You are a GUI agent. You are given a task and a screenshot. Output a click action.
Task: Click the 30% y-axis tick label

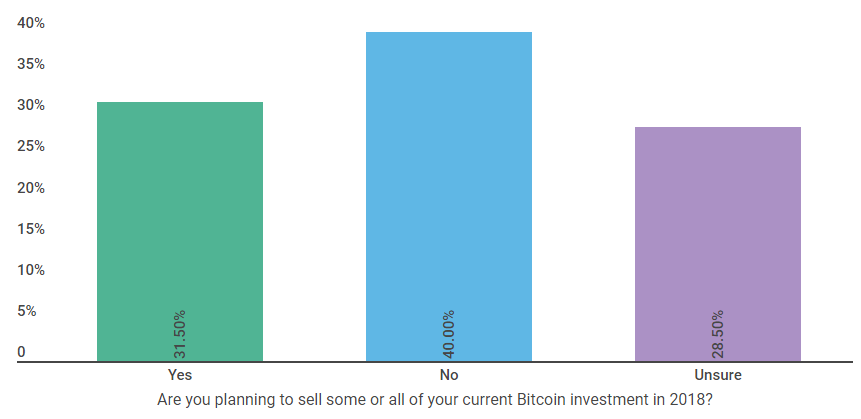tap(31, 105)
